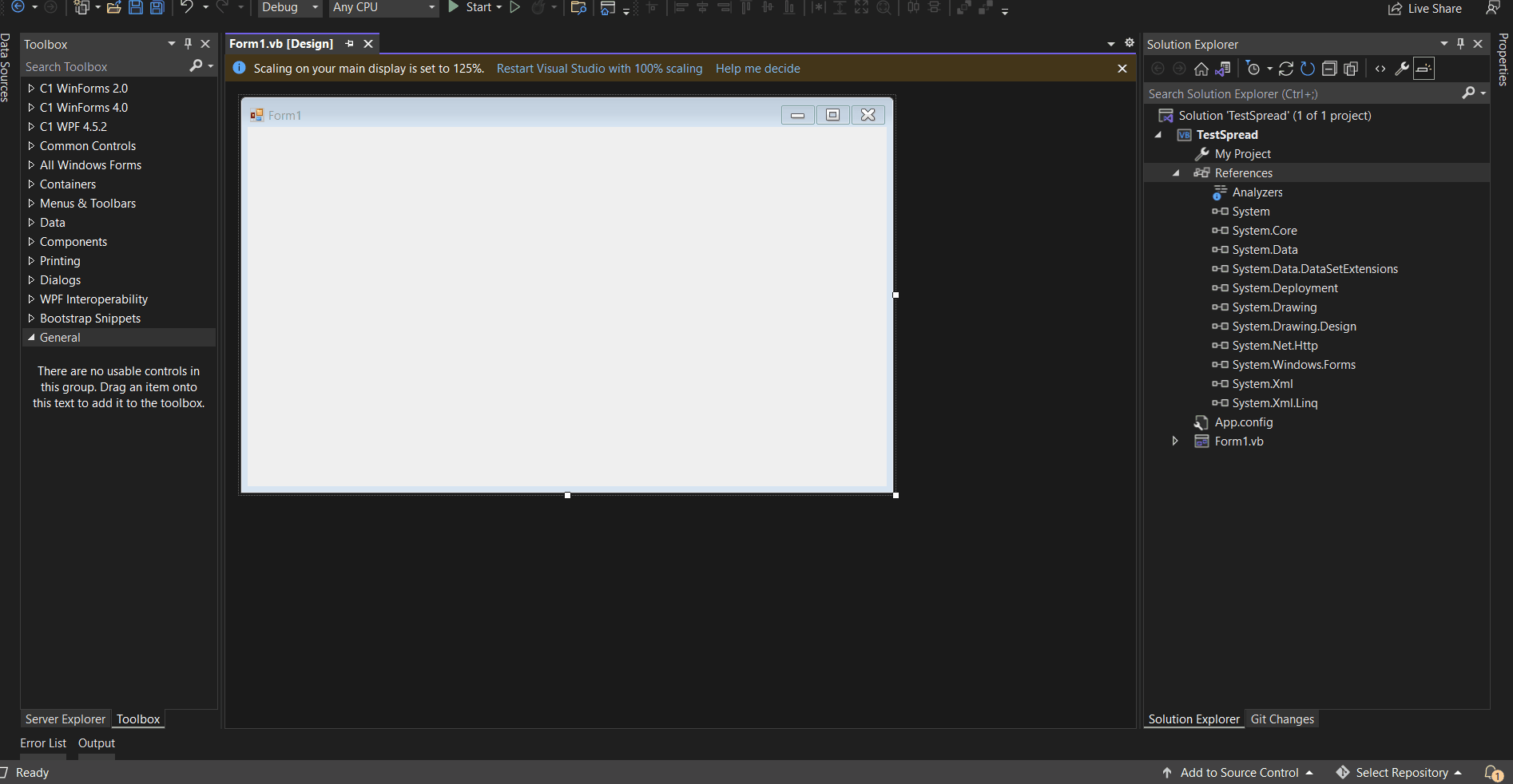This screenshot has width=1513, height=784.
Task: Click the Save All toolbar icon
Action: point(157,7)
